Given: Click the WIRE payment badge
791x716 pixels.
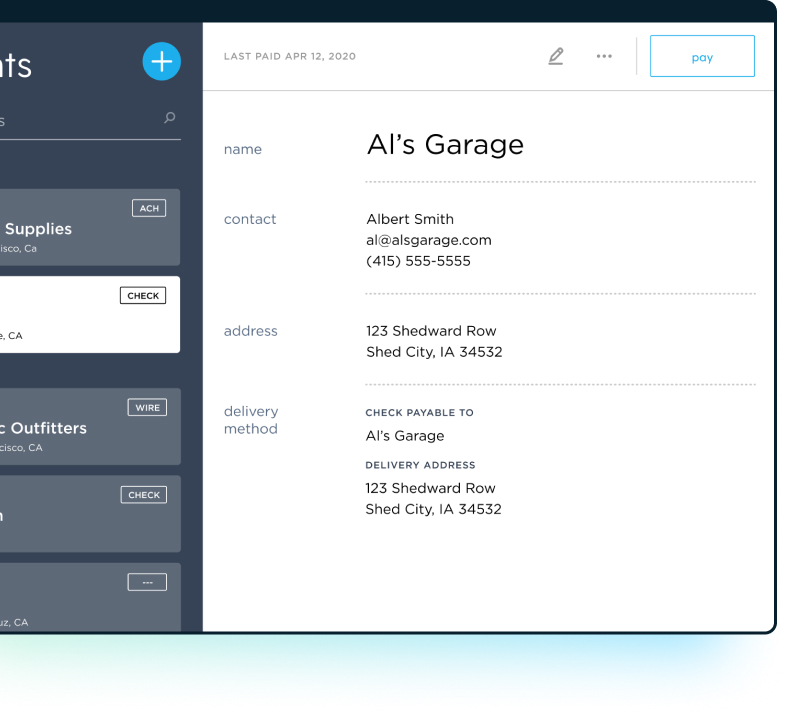Looking at the screenshot, I should 147,407.
